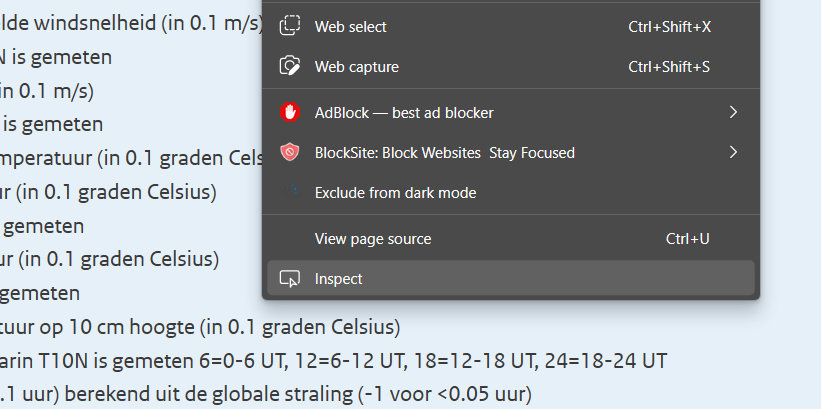This screenshot has width=821, height=409.
Task: Click the Ctrl+U shortcut label
Action: 687,239
